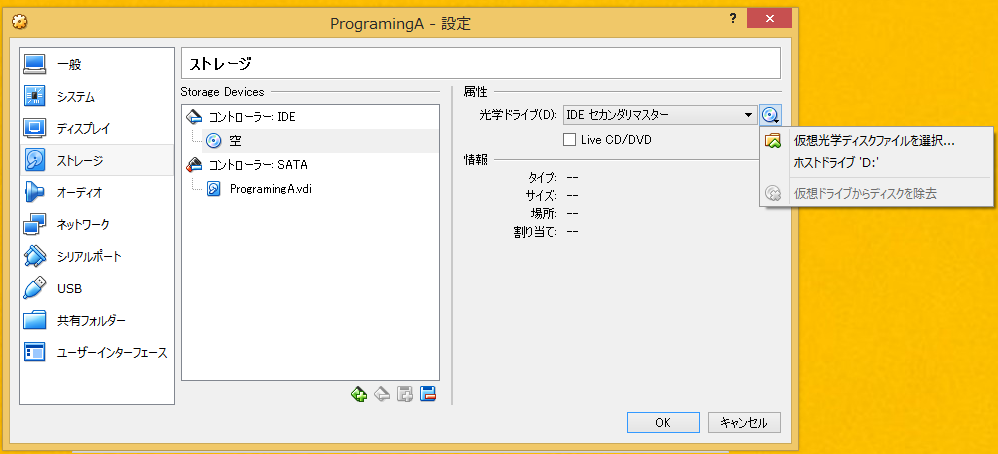
Task: Click the Storage Devices label
Action: (222, 92)
